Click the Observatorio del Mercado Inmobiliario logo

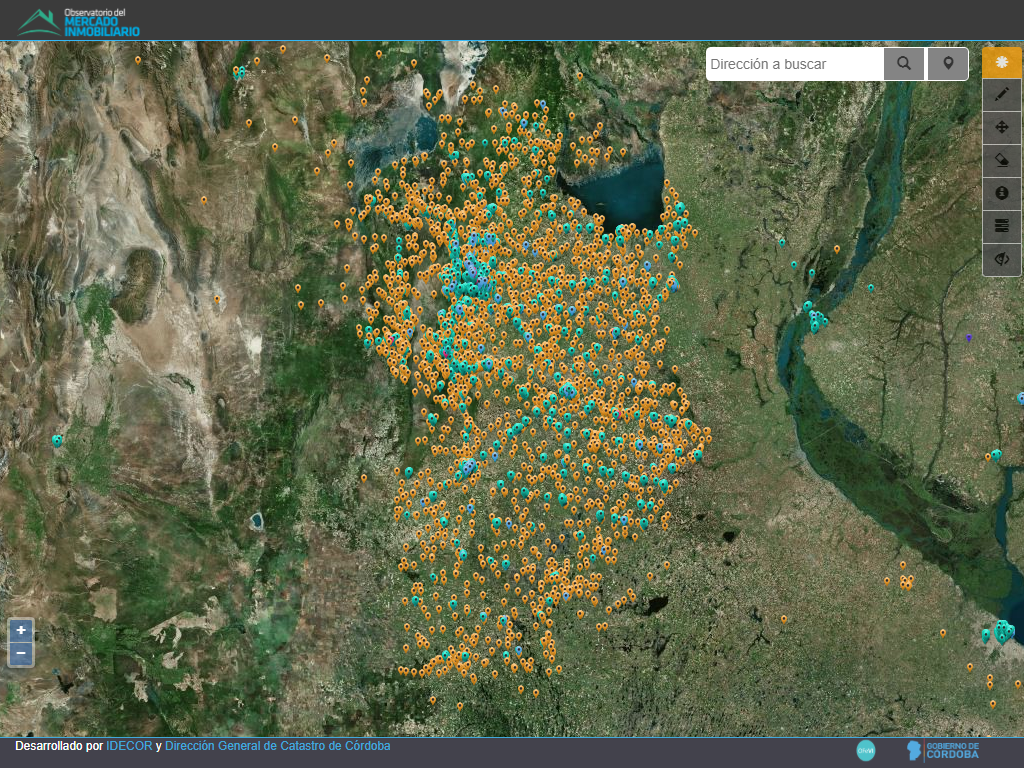coord(80,21)
